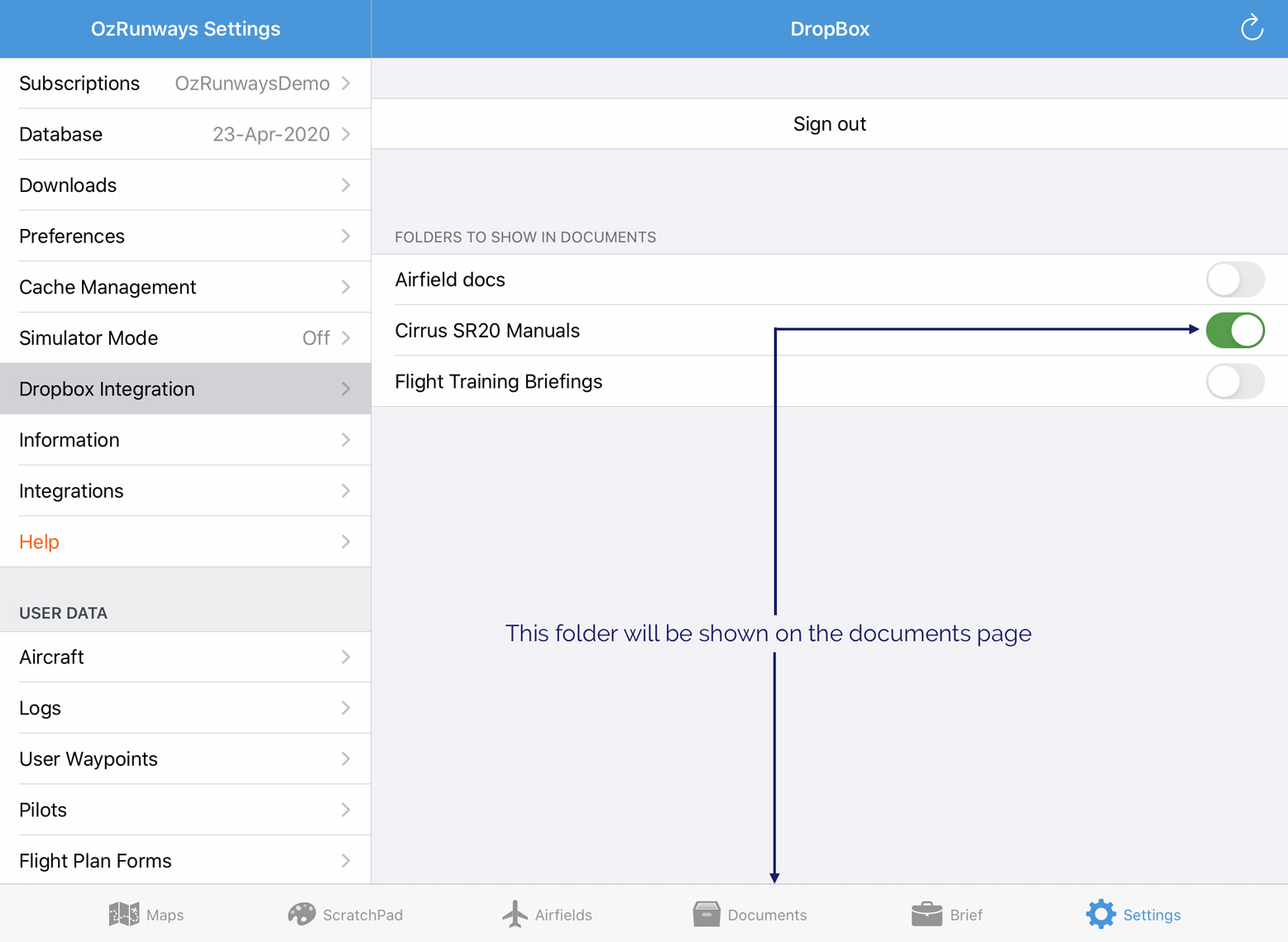This screenshot has width=1288, height=942.
Task: Expand Cache Management options
Action: (346, 287)
